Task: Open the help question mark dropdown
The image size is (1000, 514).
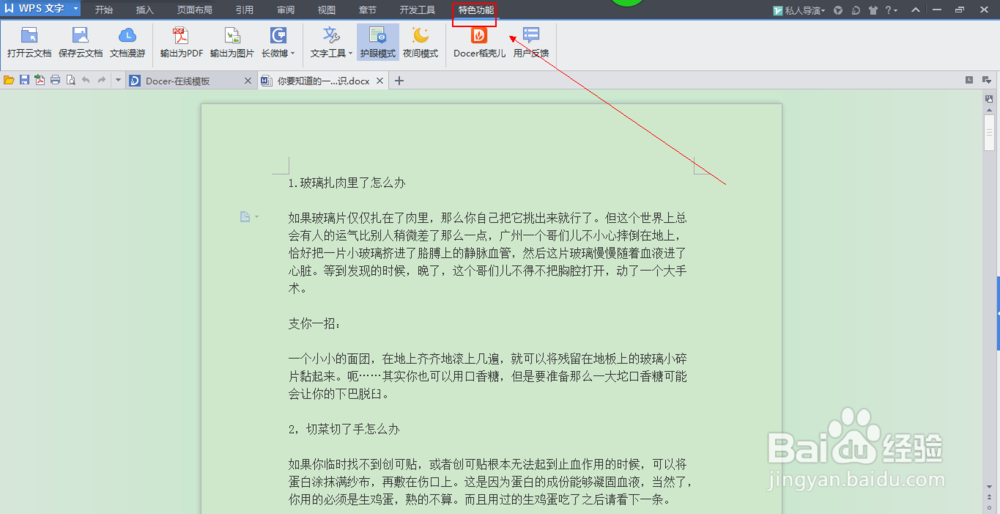Action: 891,10
